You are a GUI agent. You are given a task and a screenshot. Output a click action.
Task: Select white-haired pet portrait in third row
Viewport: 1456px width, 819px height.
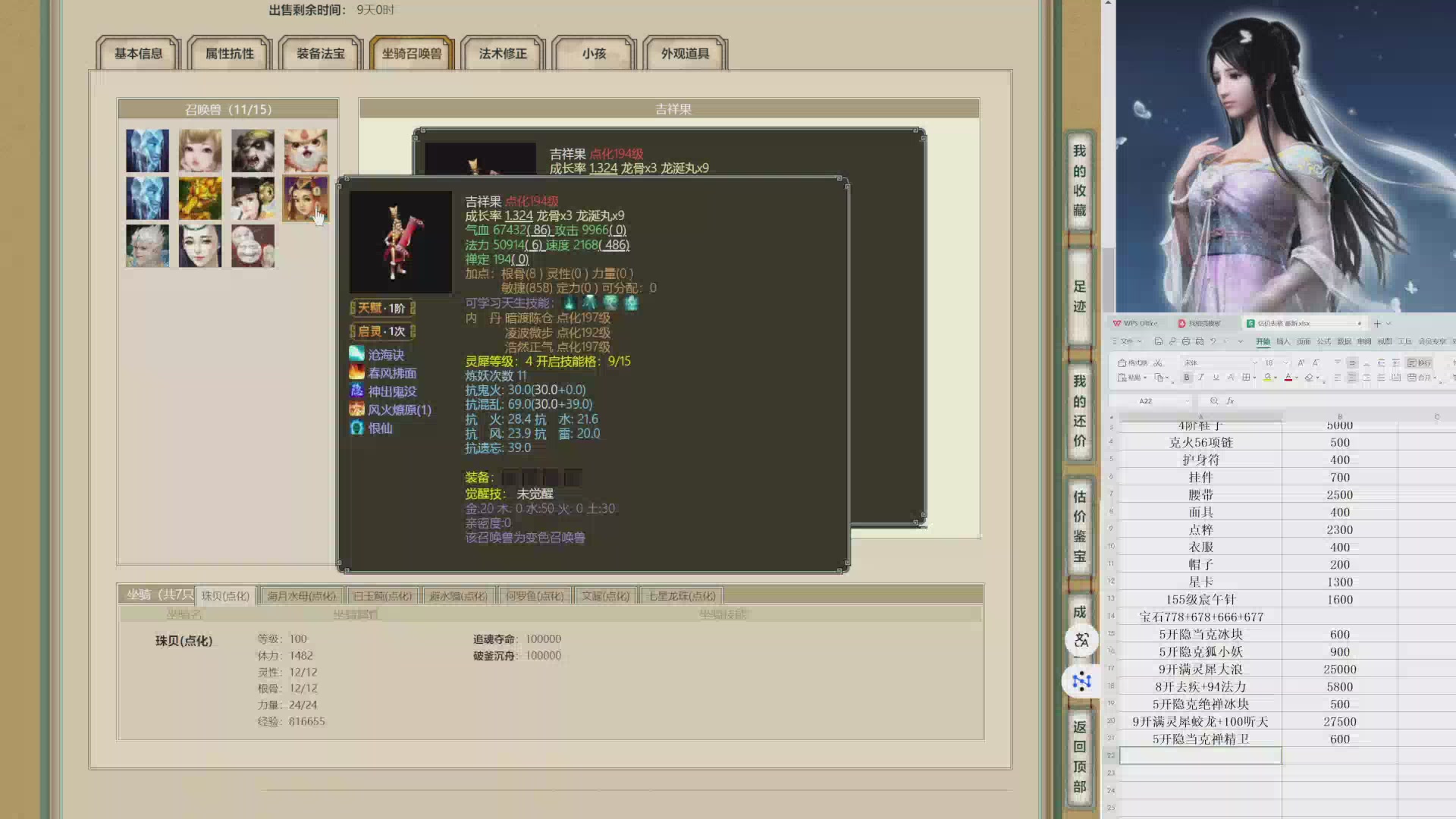147,246
